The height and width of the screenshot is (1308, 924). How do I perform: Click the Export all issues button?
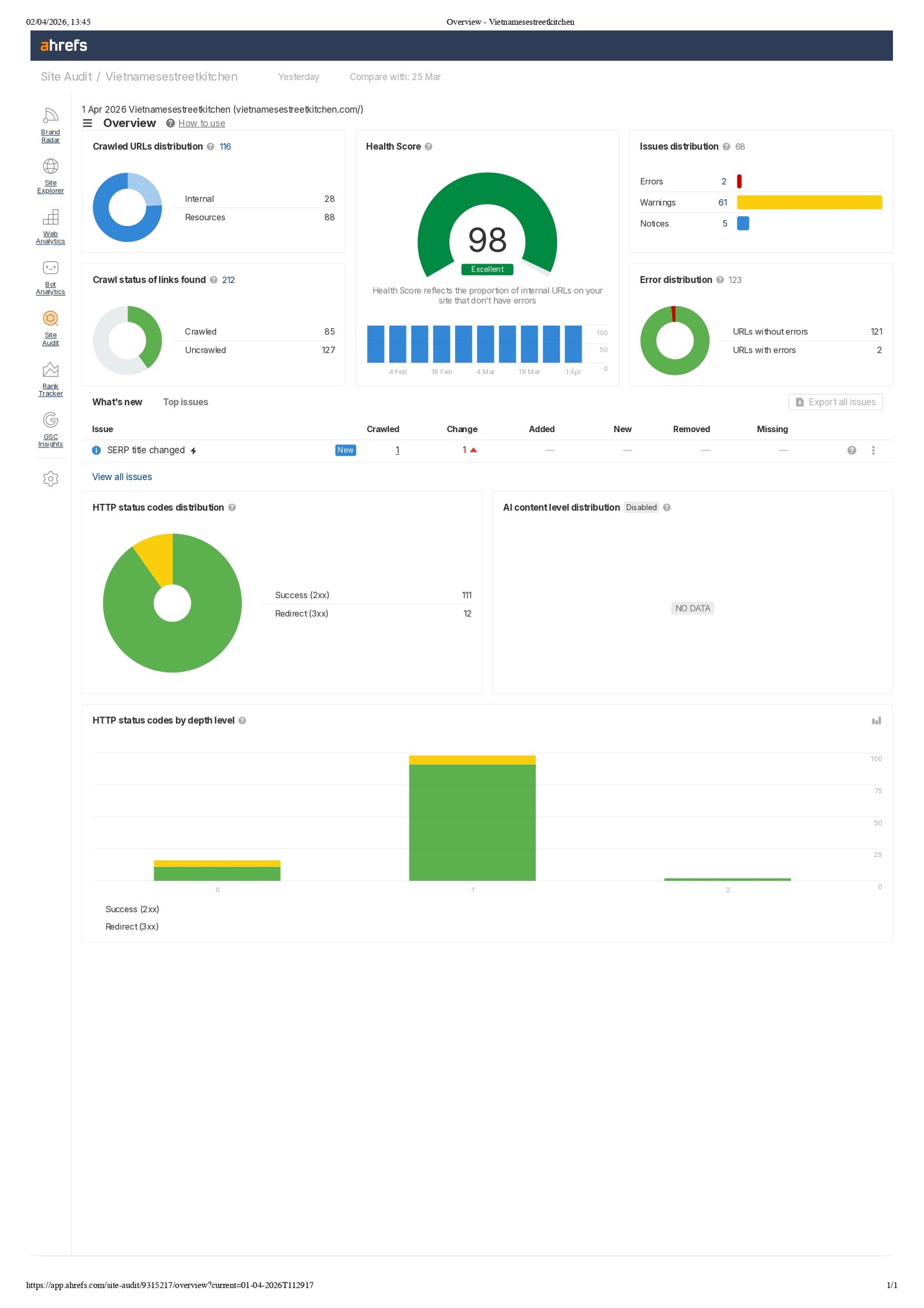835,402
